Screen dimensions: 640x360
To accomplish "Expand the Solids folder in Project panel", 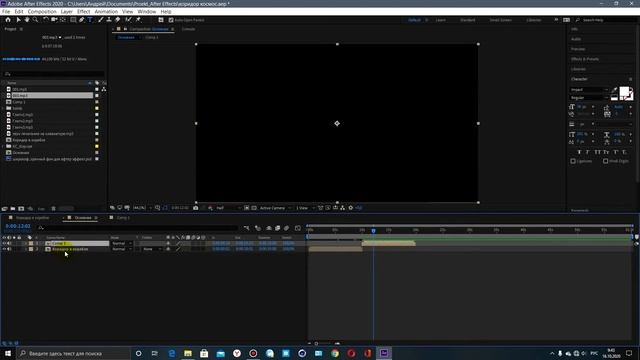I will point(4,108).
